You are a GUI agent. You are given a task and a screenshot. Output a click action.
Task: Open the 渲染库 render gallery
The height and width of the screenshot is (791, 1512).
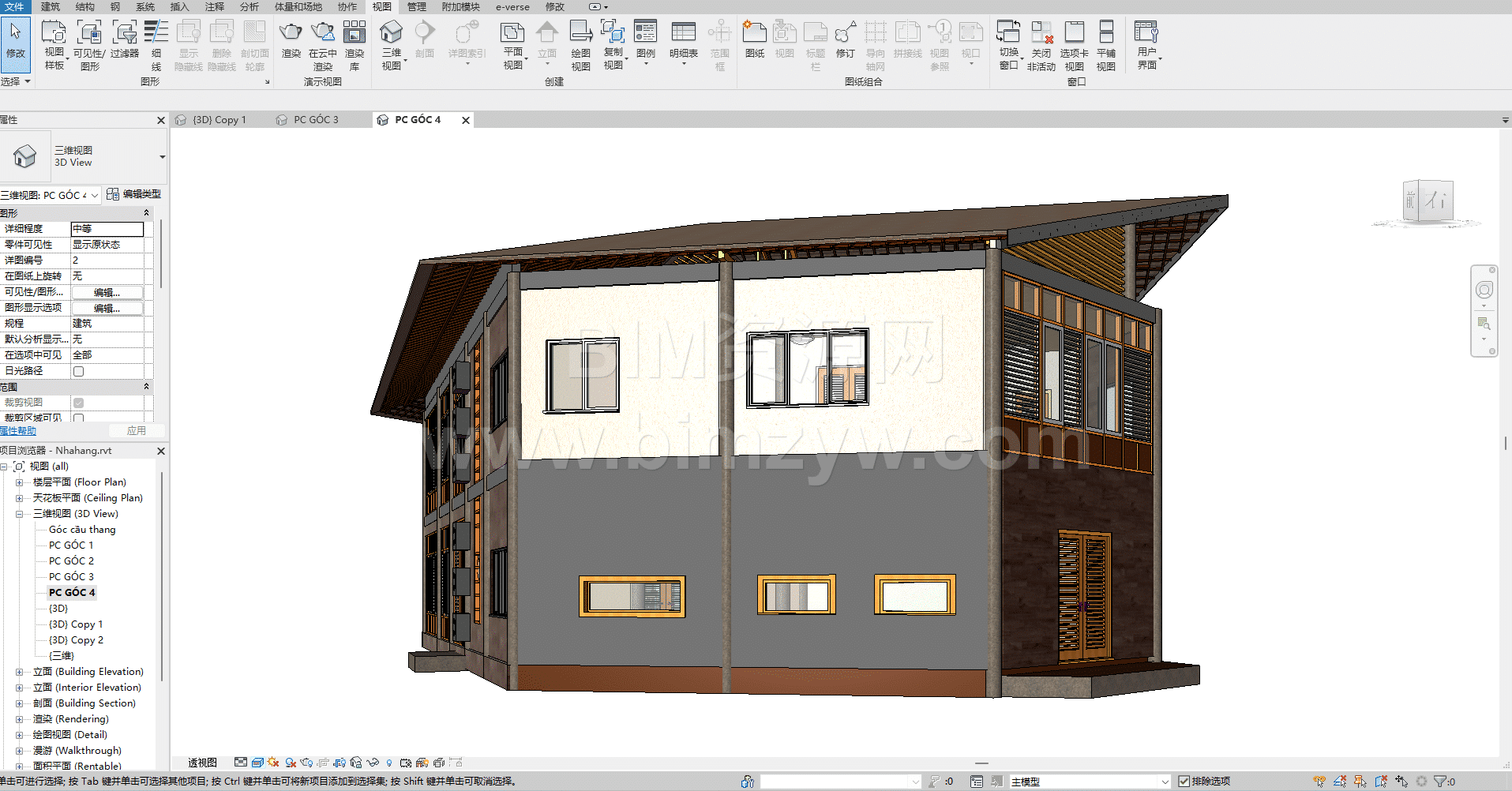(355, 44)
